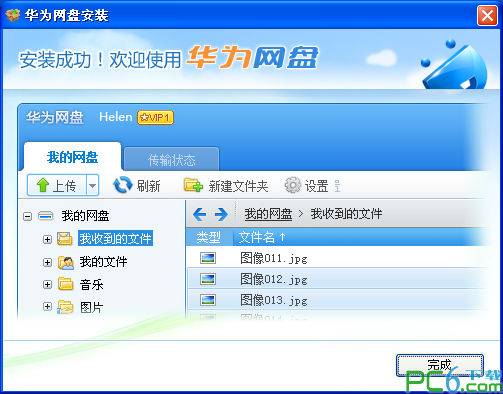Click the new folder icon
Image resolution: width=503 pixels, height=394 pixels.
(x=193, y=185)
